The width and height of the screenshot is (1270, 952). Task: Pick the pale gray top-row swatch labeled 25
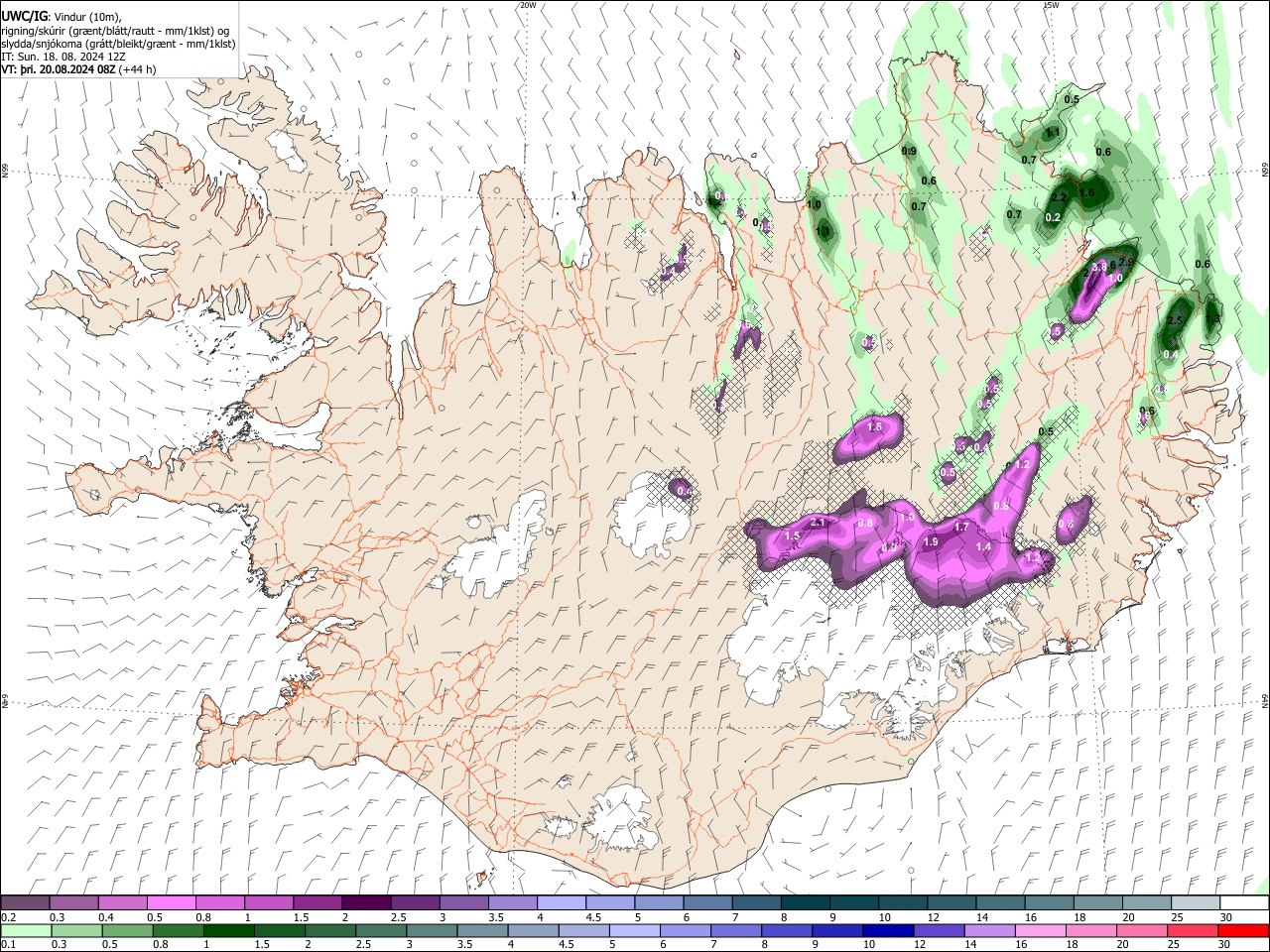[x=1196, y=903]
